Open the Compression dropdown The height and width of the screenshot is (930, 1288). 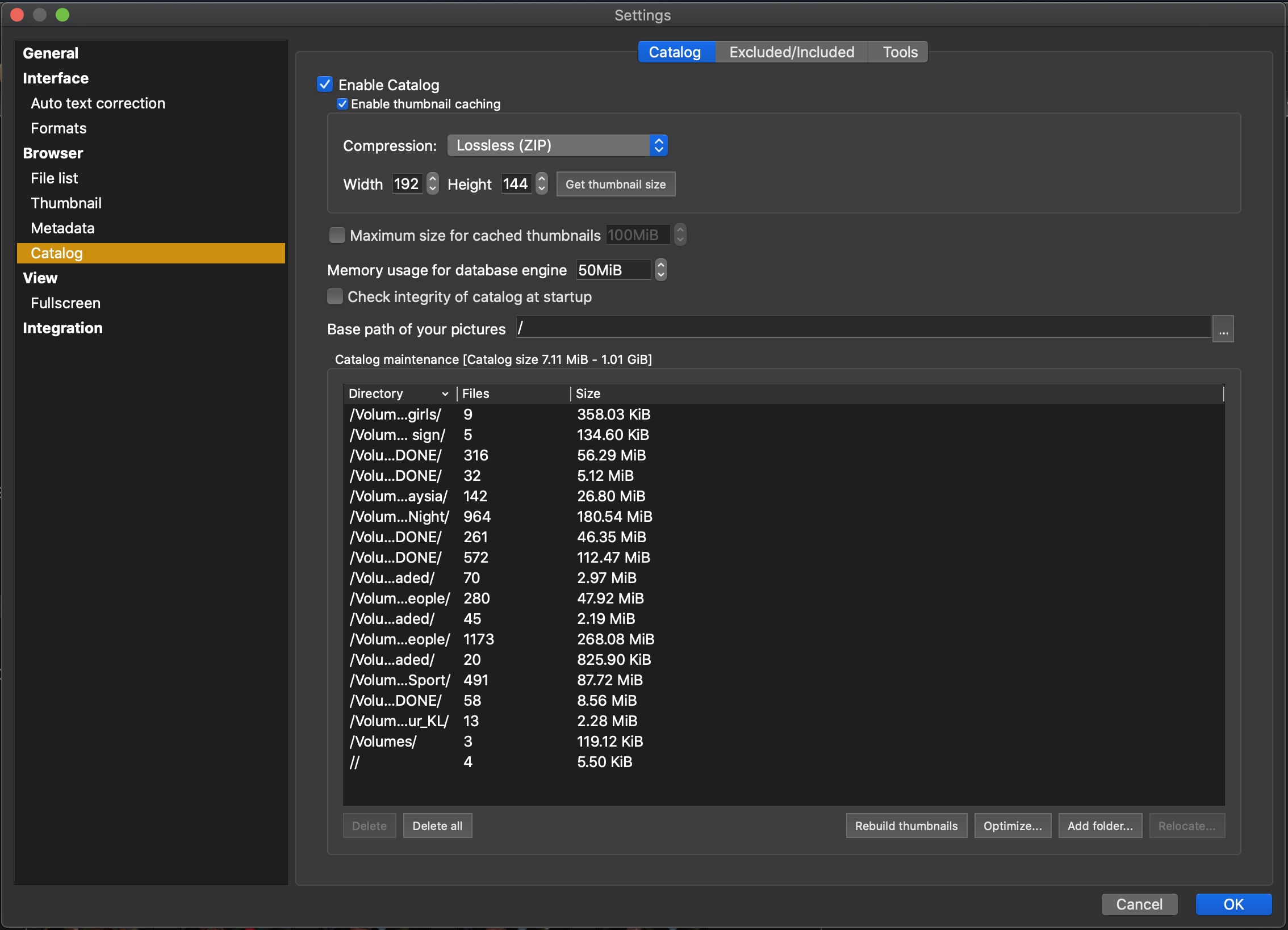[x=557, y=145]
